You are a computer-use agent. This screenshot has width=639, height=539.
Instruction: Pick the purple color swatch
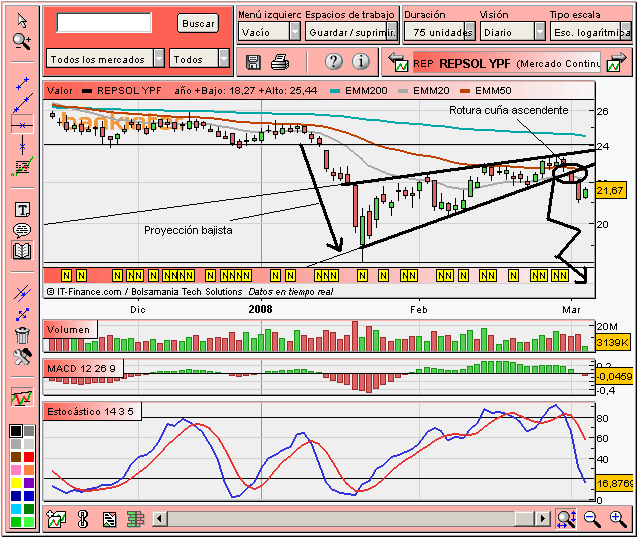[x=29, y=483]
